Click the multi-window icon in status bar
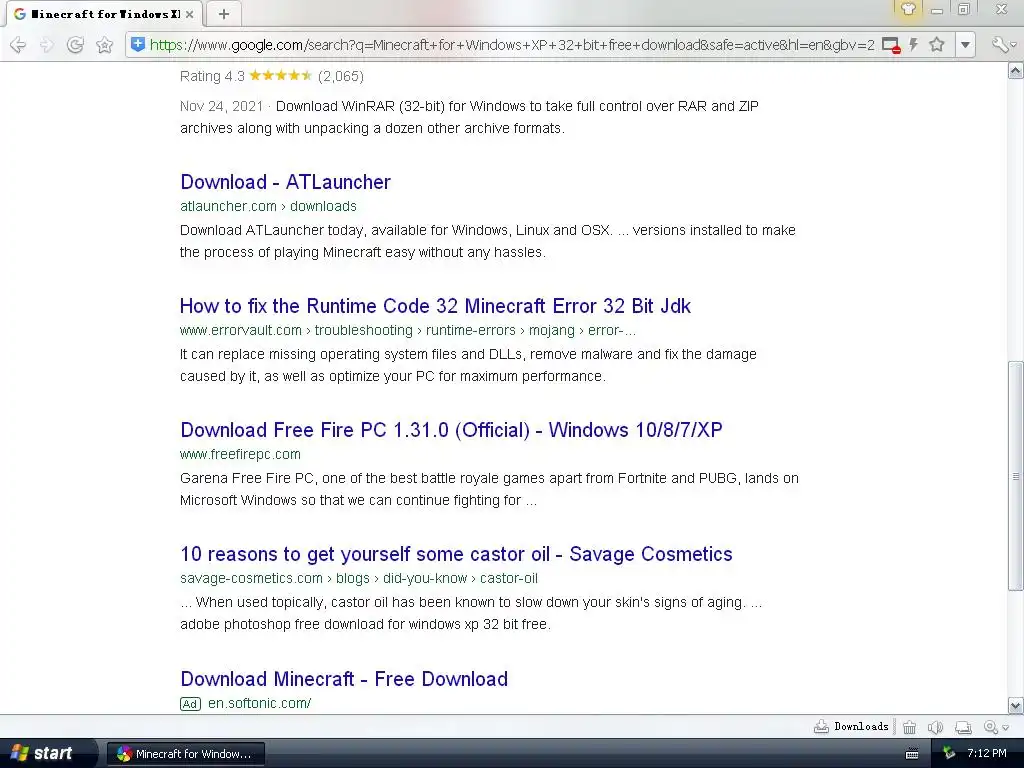The image size is (1024, 768). click(x=963, y=727)
